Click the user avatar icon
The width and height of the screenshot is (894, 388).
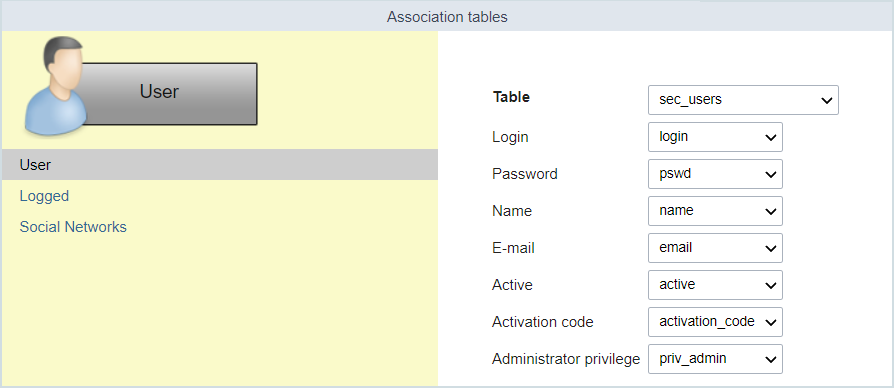(55, 85)
